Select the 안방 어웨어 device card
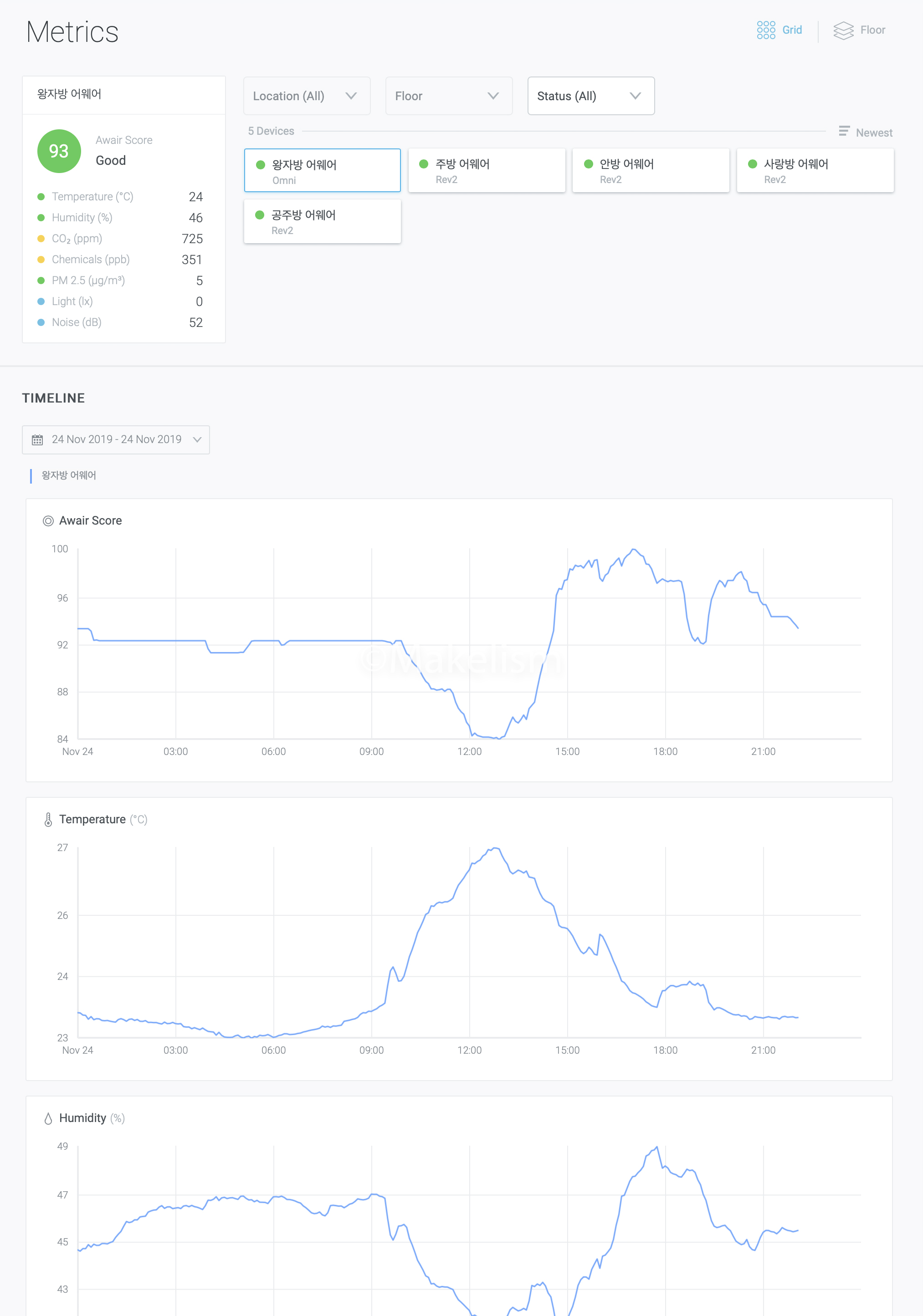 click(x=650, y=170)
